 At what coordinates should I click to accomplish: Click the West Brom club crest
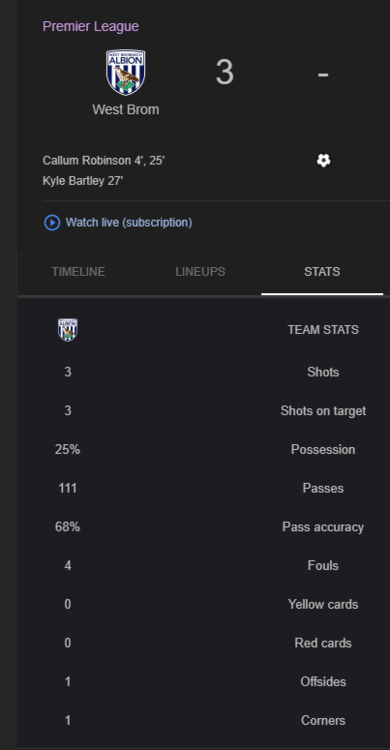click(x=125, y=73)
